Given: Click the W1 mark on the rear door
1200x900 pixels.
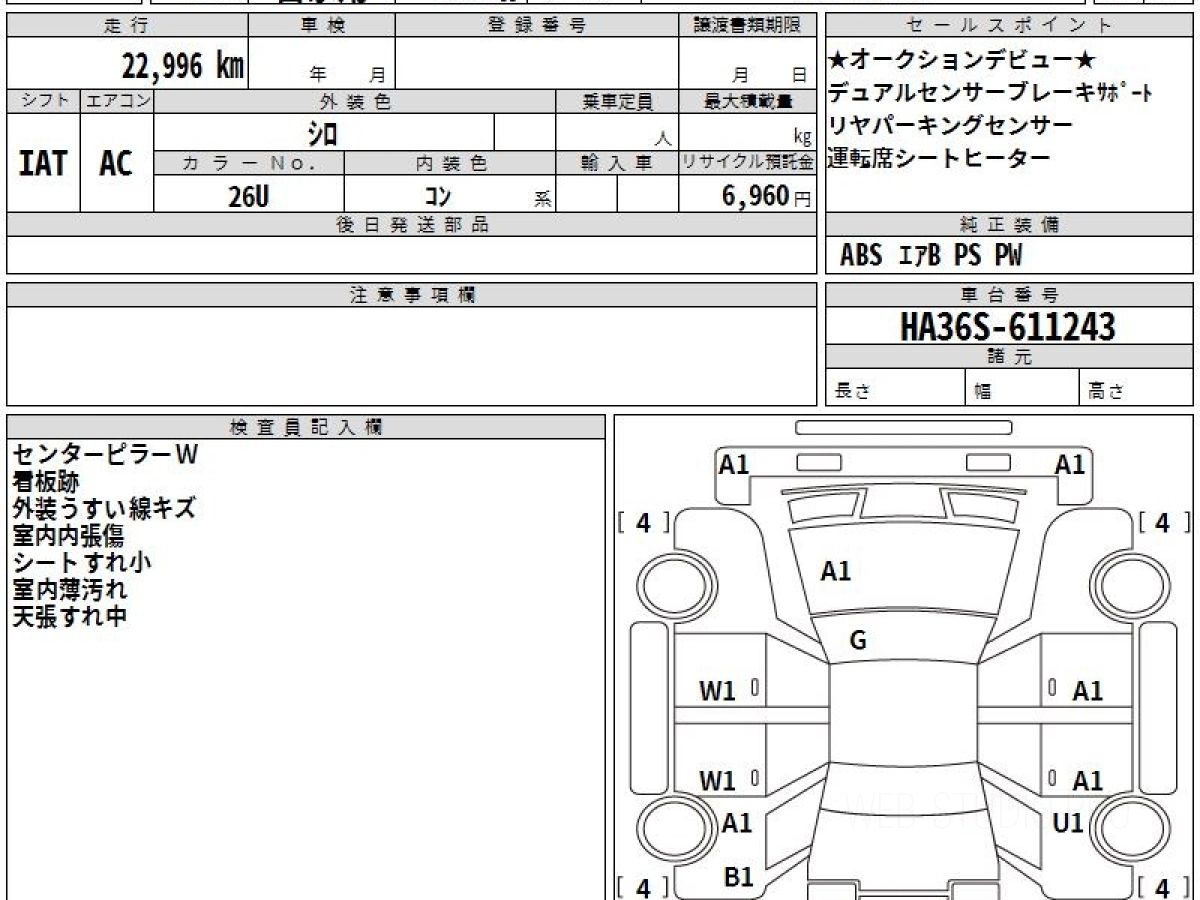Looking at the screenshot, I should tap(717, 781).
